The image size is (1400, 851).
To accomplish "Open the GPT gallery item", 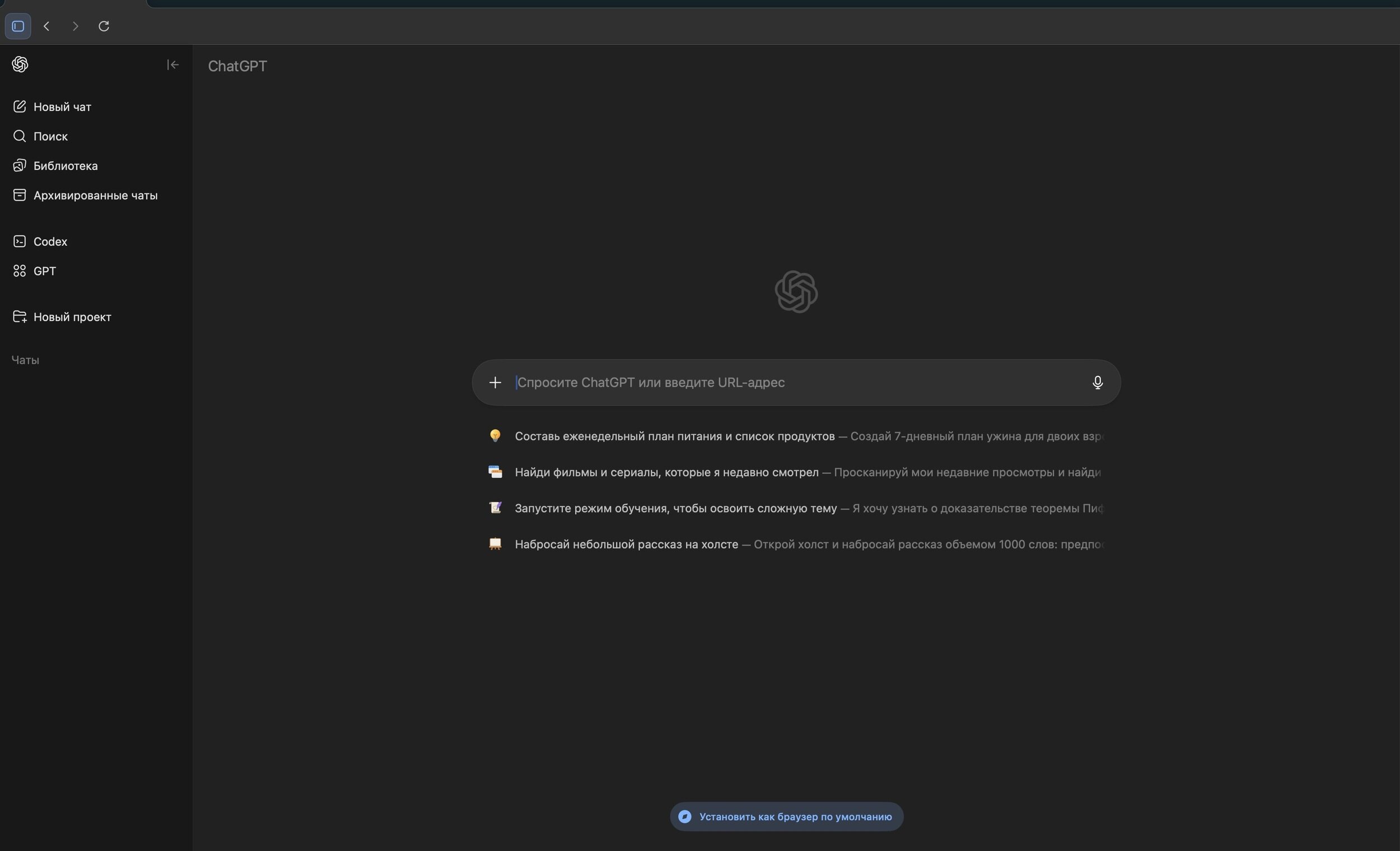I will click(x=44, y=271).
